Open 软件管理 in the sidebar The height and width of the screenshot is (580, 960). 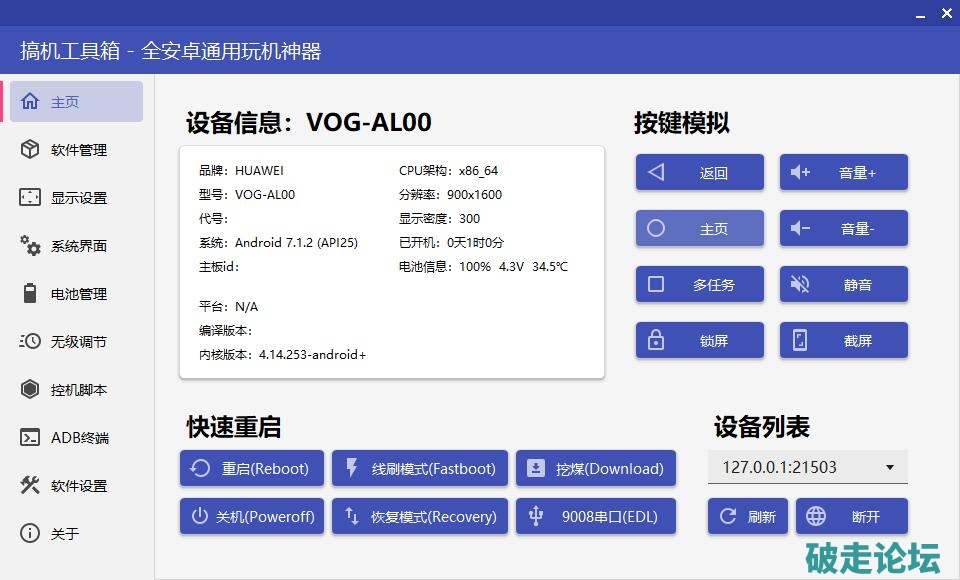click(x=78, y=150)
